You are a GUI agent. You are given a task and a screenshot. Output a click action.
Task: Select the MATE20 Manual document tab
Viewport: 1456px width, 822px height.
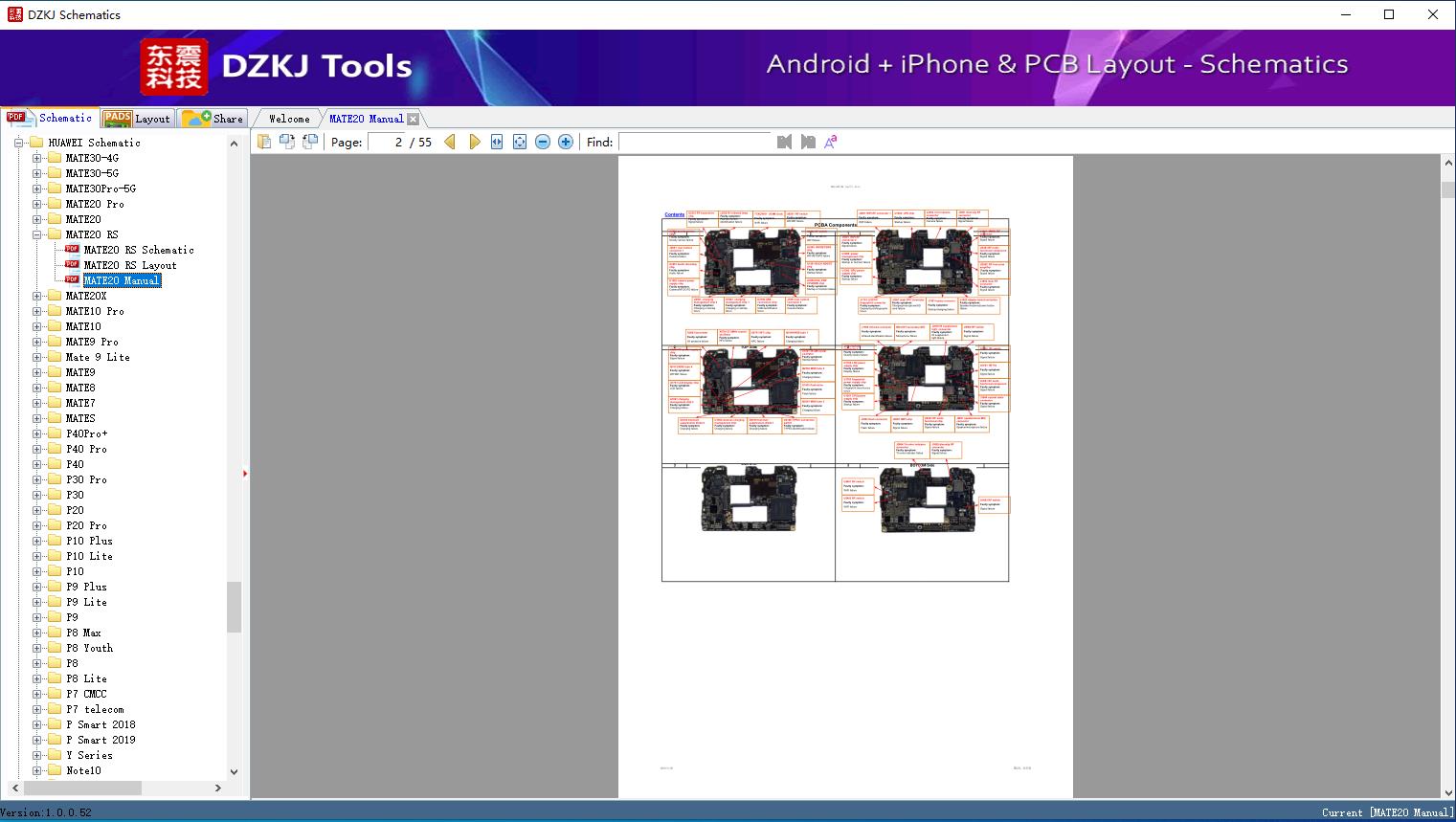coord(366,119)
